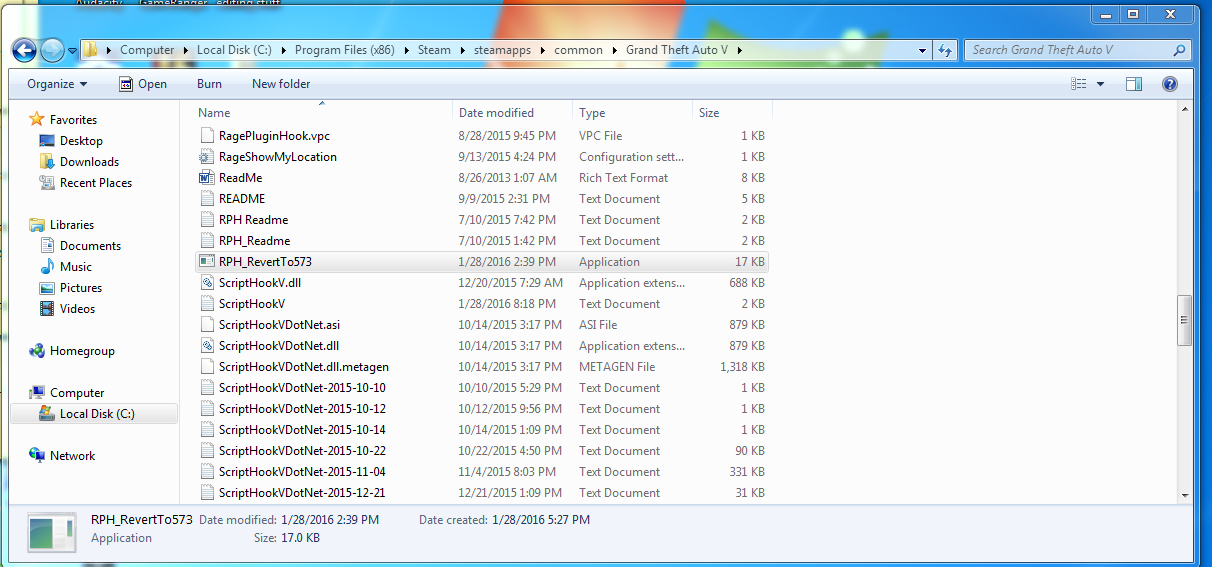Click the Network icon
Screen dimensions: 1212x567
pos(37,455)
